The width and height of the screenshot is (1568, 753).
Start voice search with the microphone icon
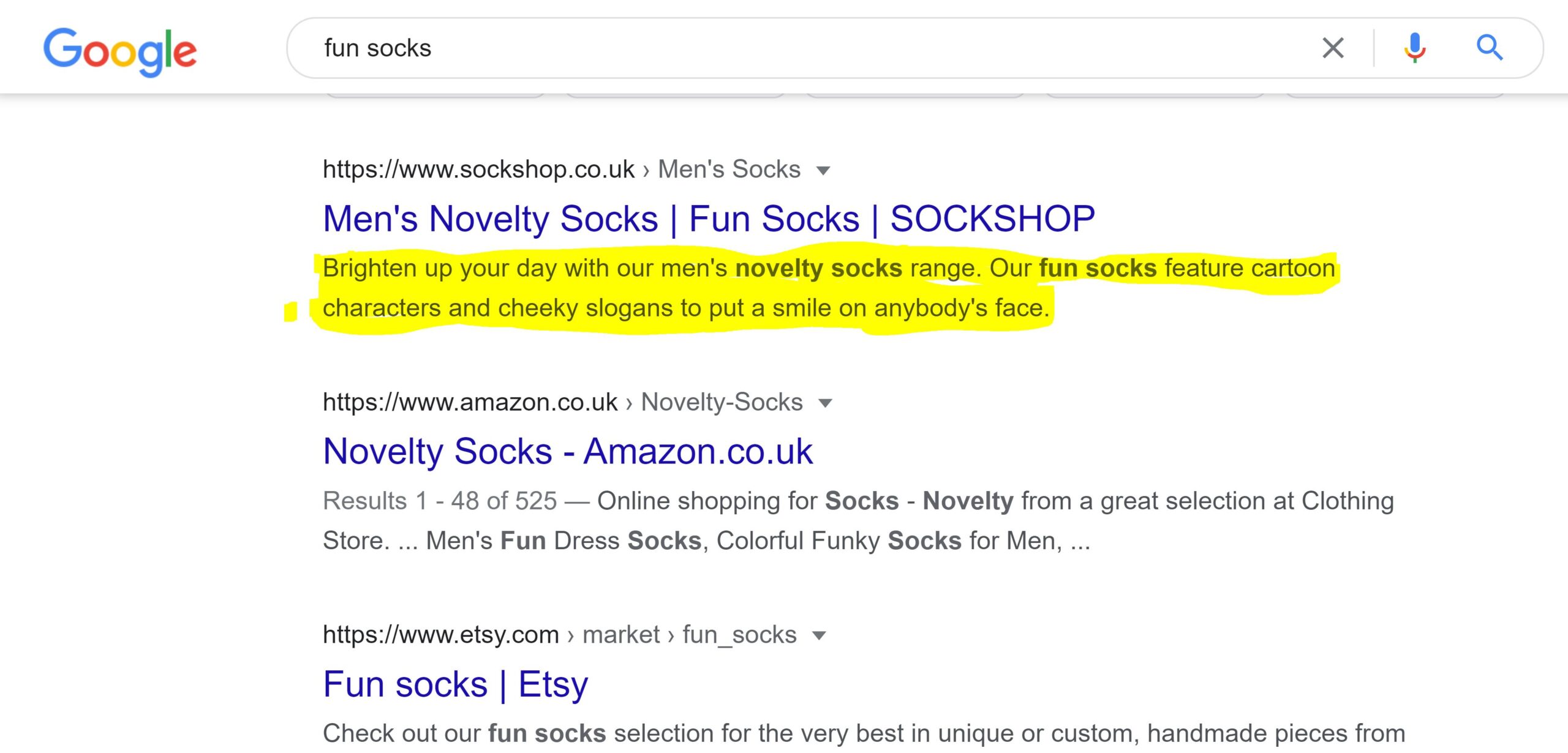coord(1415,48)
